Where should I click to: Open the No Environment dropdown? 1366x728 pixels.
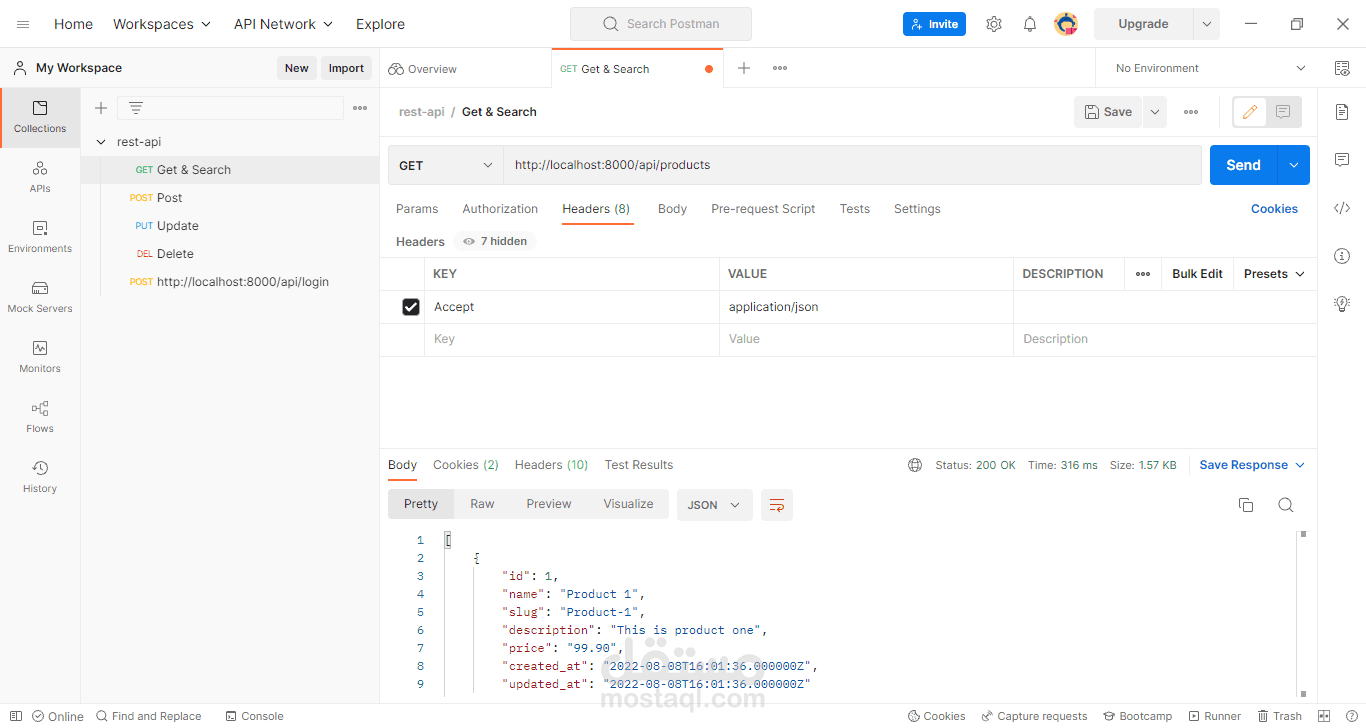tap(1210, 68)
